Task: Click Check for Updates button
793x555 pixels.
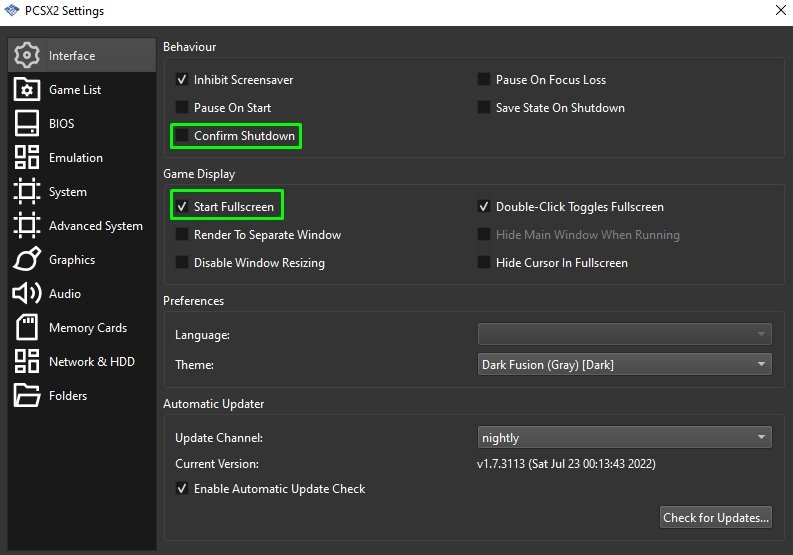Action: click(x=716, y=517)
